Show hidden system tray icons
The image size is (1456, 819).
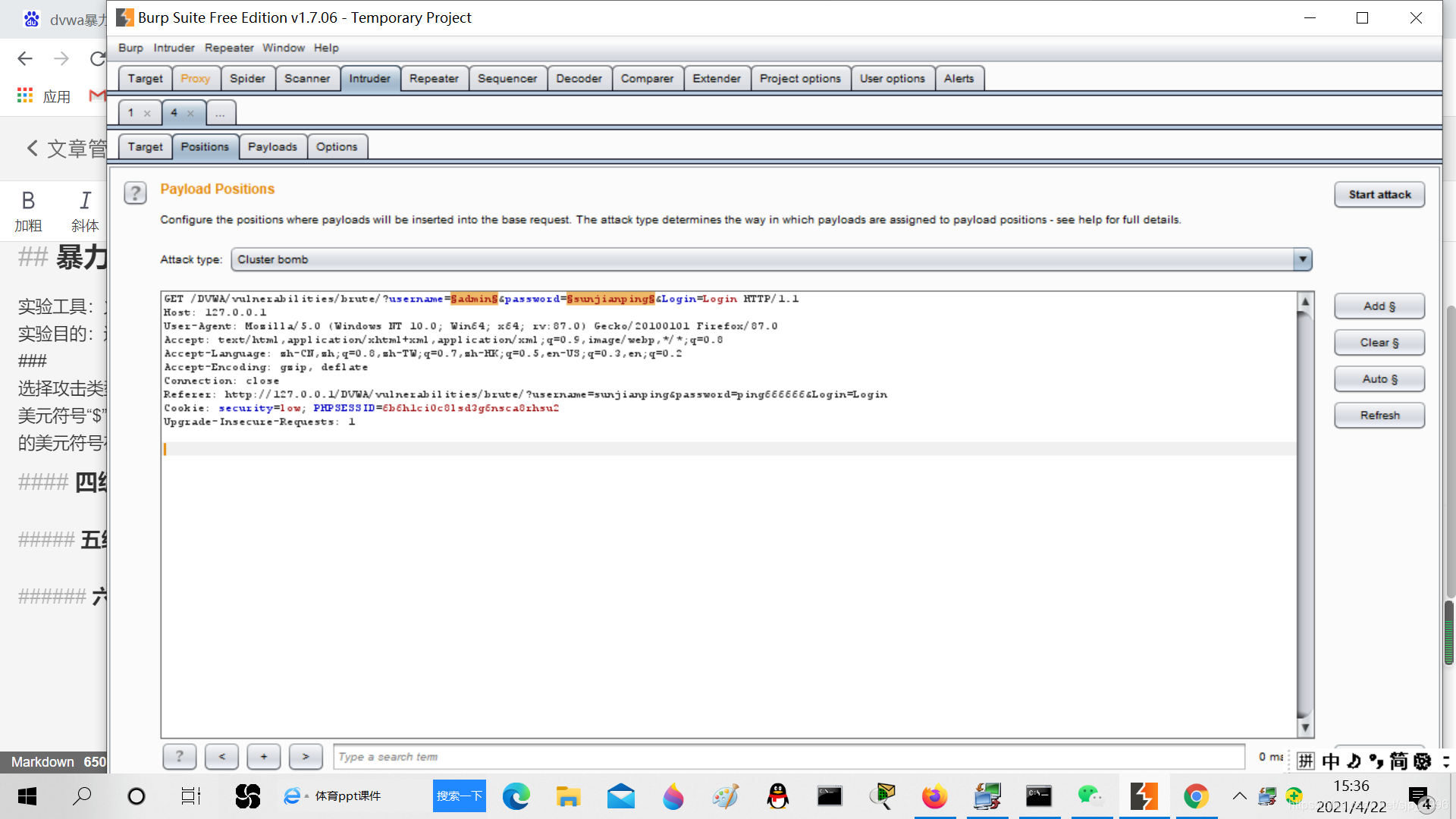[1239, 796]
